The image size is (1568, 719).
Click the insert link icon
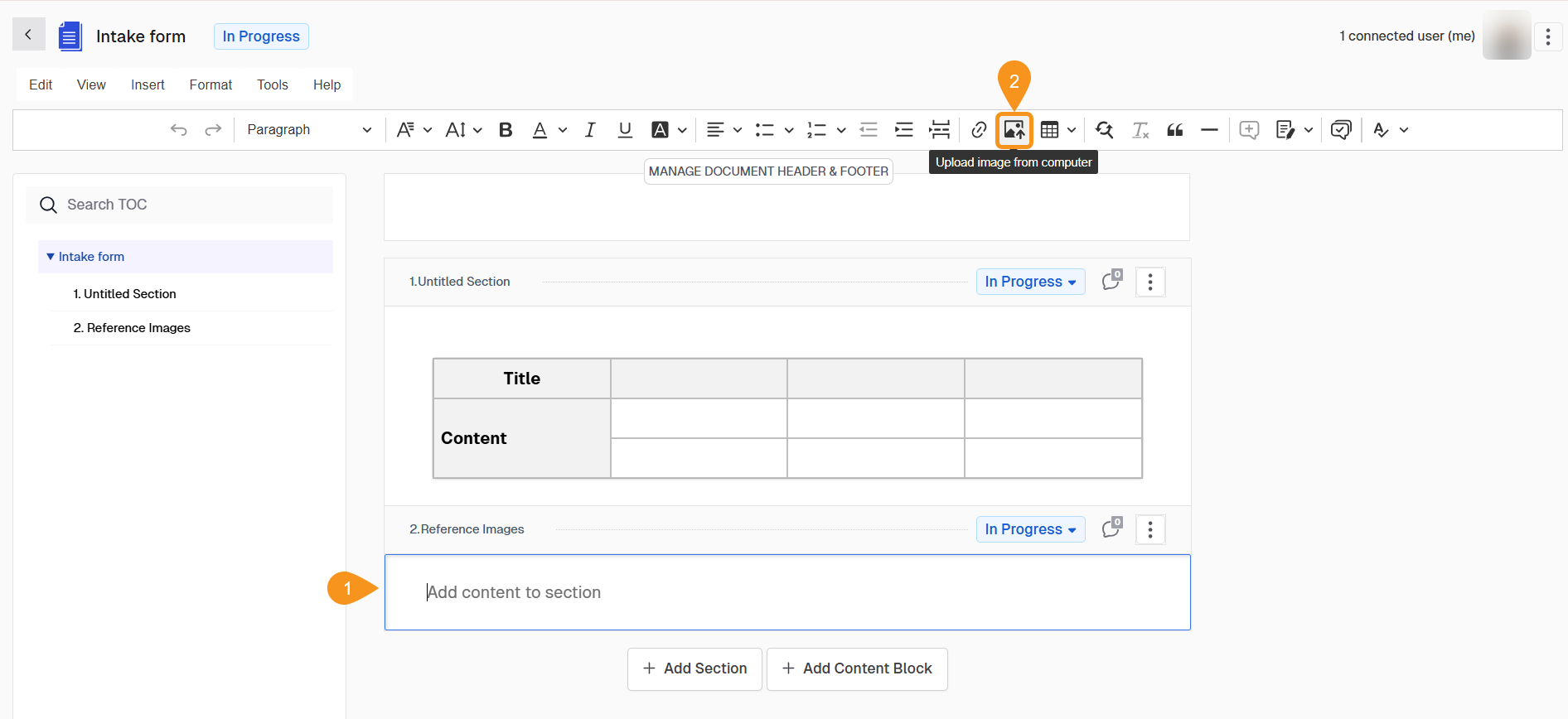pos(979,130)
